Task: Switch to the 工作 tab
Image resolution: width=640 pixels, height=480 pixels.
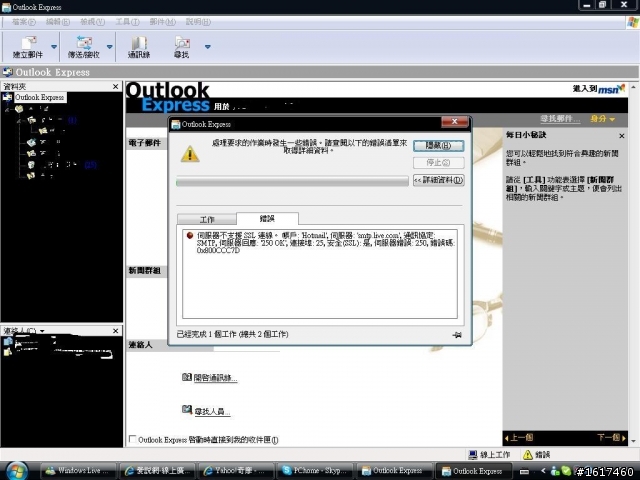Action: tap(207, 219)
